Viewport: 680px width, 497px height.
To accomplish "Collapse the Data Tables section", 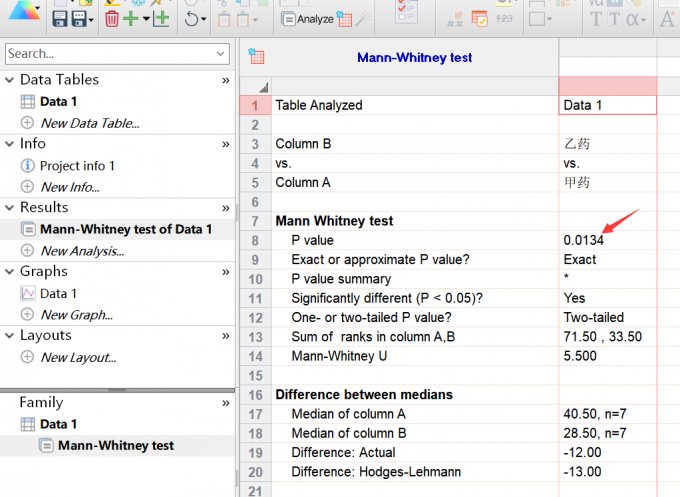I will (9, 80).
